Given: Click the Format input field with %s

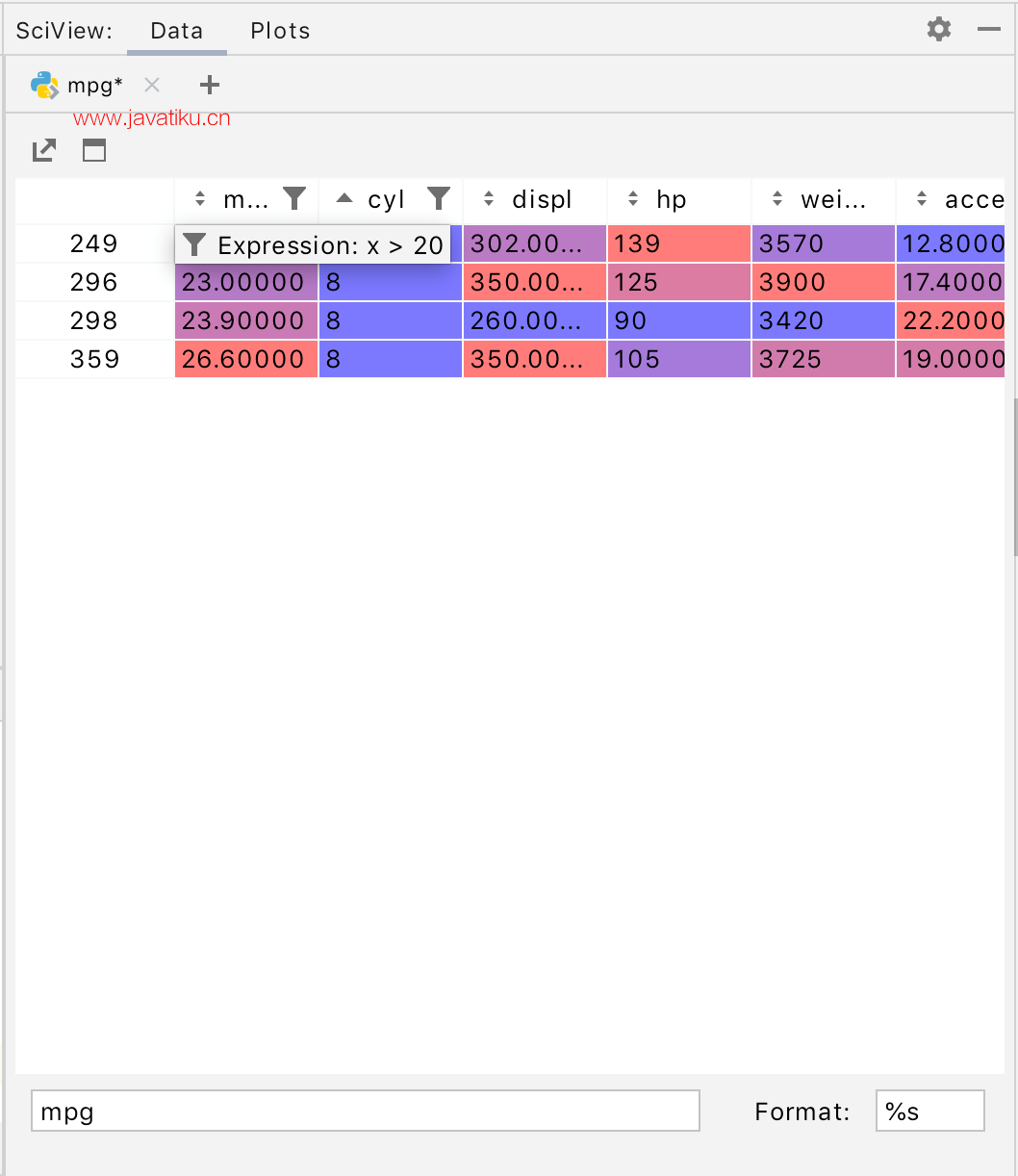Looking at the screenshot, I should [930, 1111].
